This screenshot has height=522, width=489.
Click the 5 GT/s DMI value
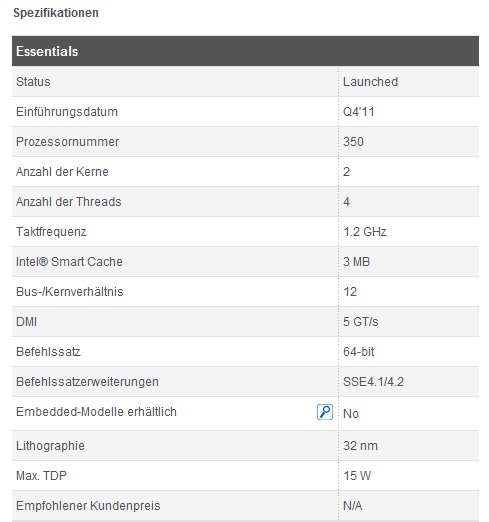point(361,322)
